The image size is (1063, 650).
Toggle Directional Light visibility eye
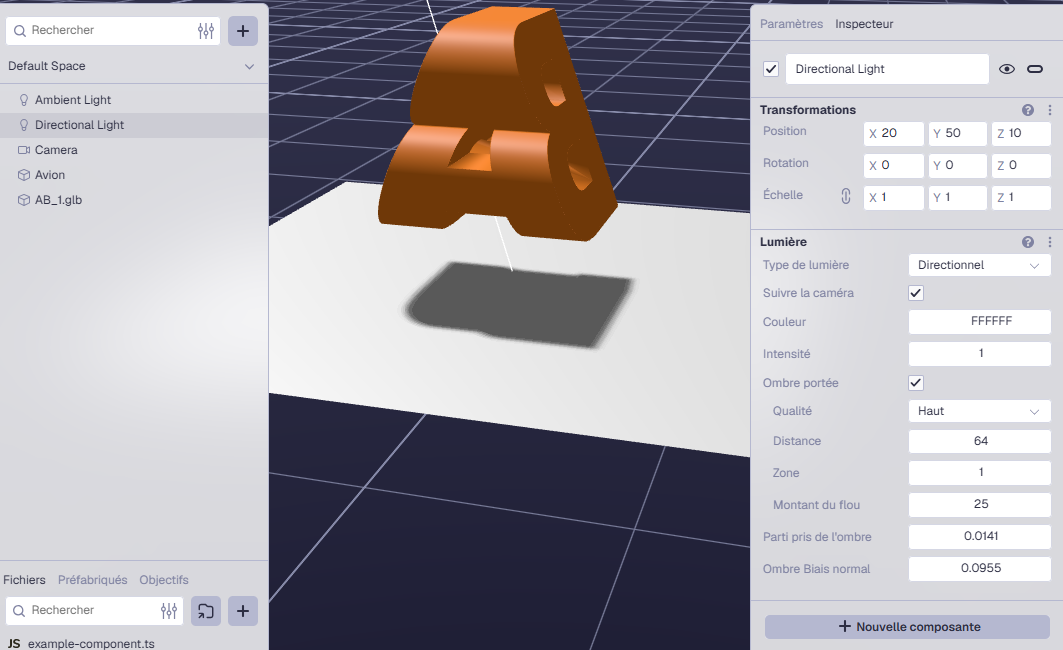point(1007,69)
